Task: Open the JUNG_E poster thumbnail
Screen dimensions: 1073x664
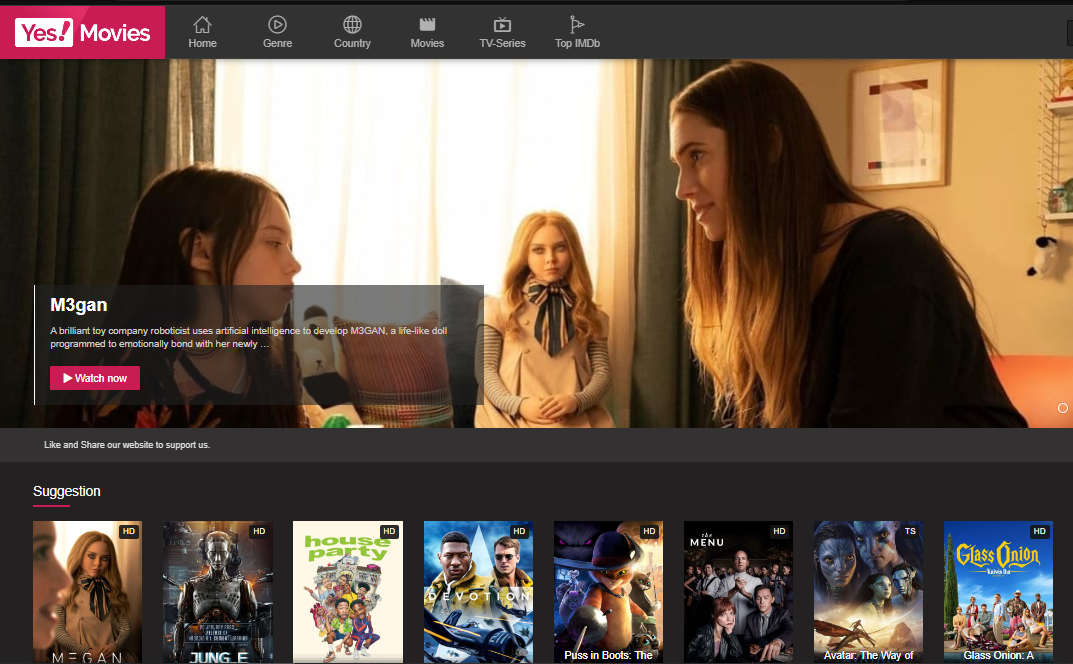Action: tap(218, 592)
